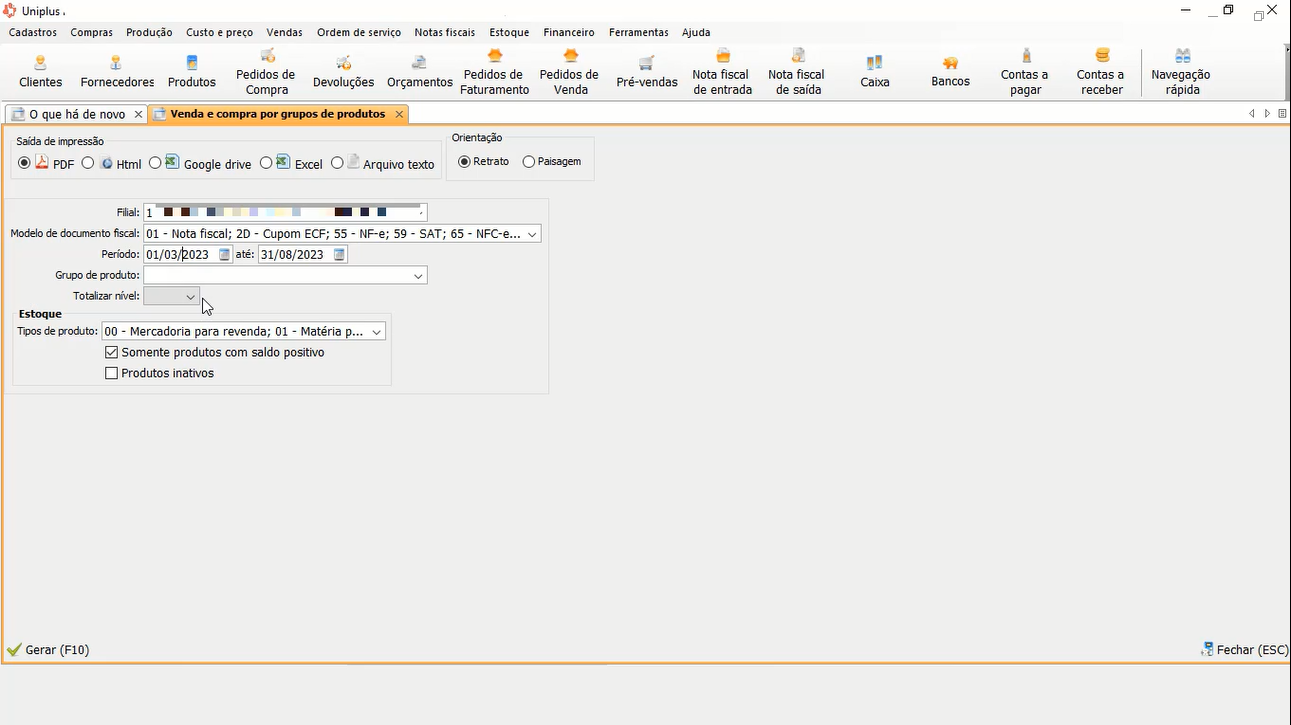Open Pedidos de Faturamento from toolbar
This screenshot has height=725, width=1291.
[x=495, y=72]
